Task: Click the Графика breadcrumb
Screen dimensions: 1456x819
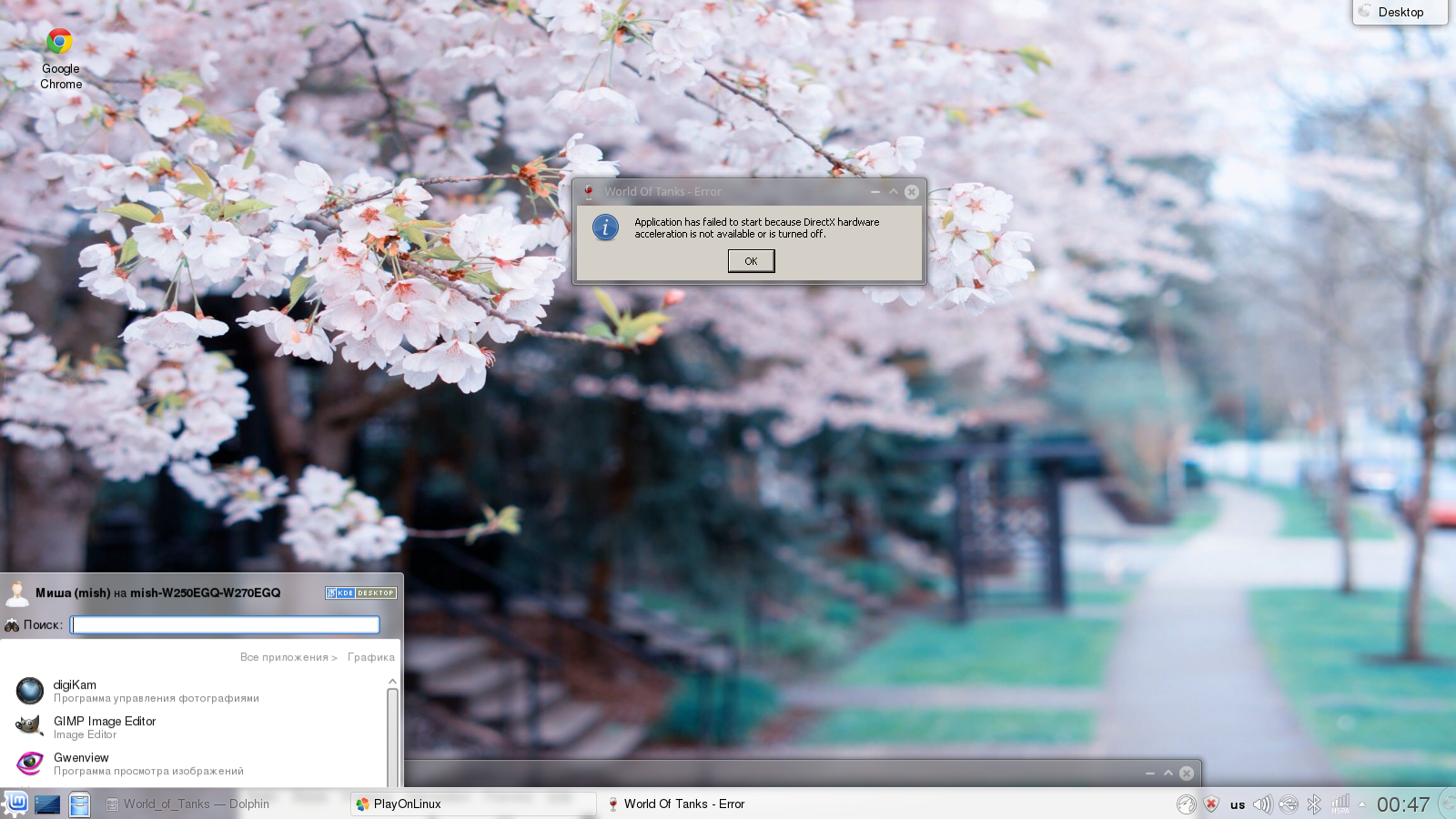Action: pos(371,657)
